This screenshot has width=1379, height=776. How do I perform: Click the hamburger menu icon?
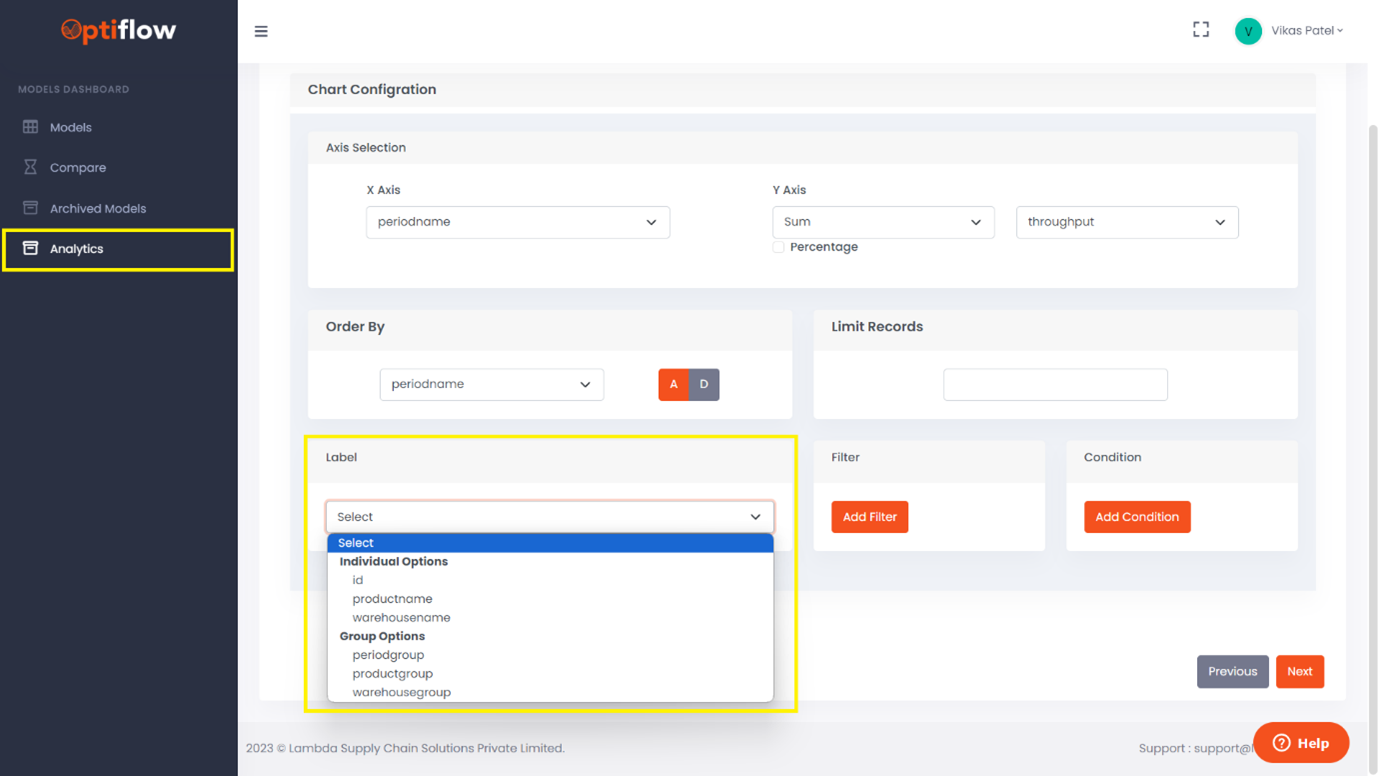(x=260, y=31)
